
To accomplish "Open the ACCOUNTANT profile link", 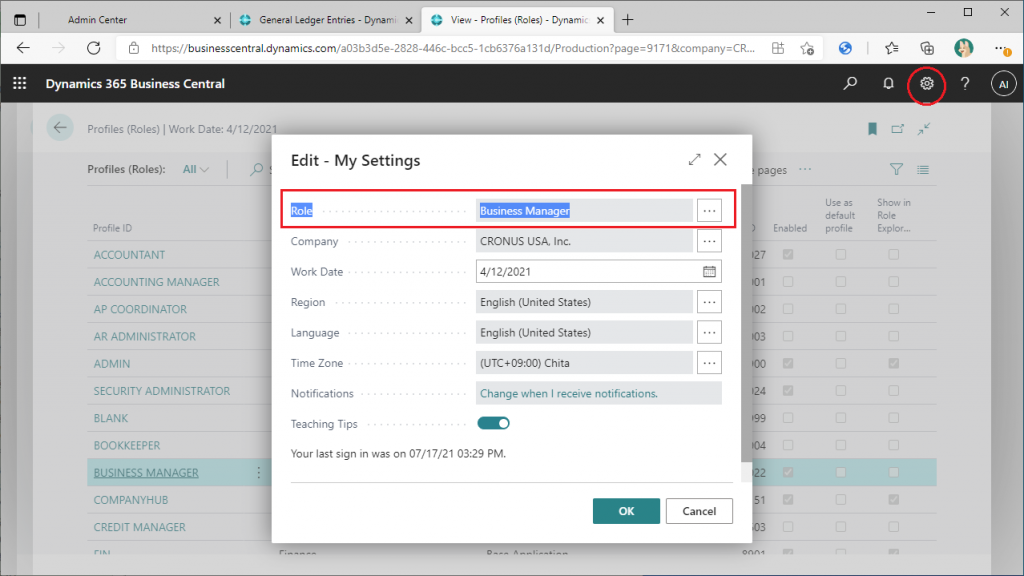I will (129, 255).
